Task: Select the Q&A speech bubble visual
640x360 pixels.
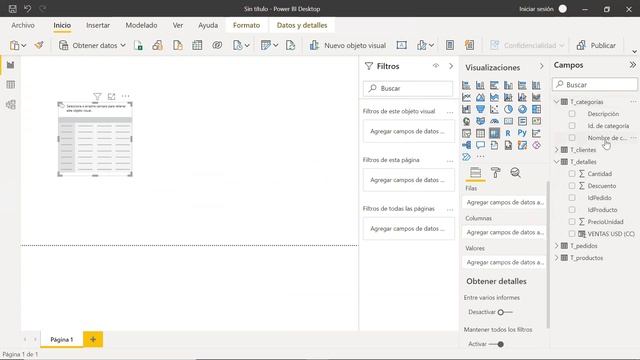Action: click(x=480, y=145)
